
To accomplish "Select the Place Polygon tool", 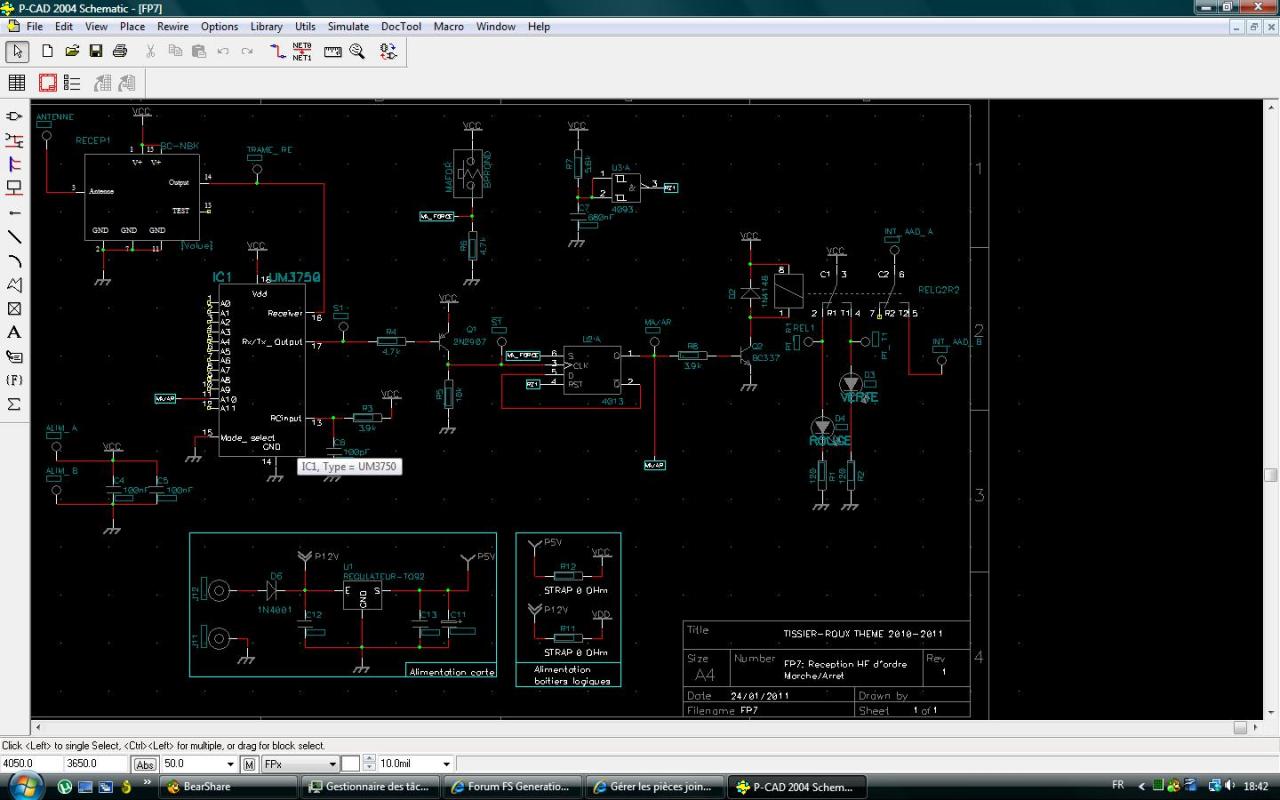I will (14, 285).
